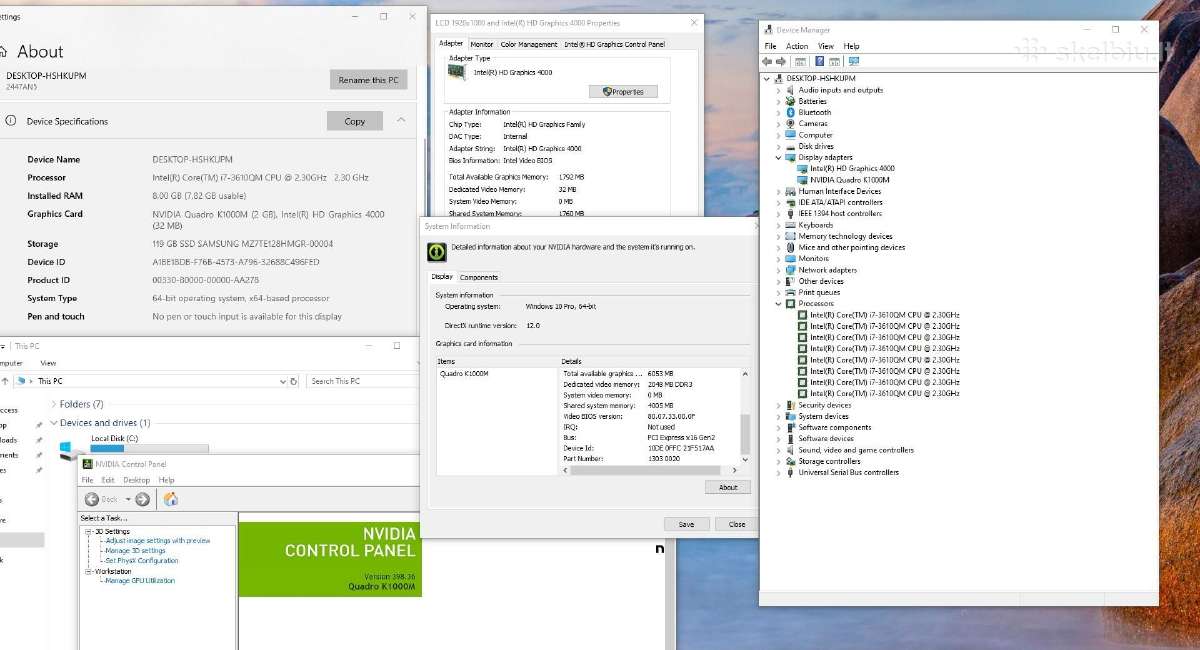
Task: Switch to the Monitor tab
Action: click(482, 44)
